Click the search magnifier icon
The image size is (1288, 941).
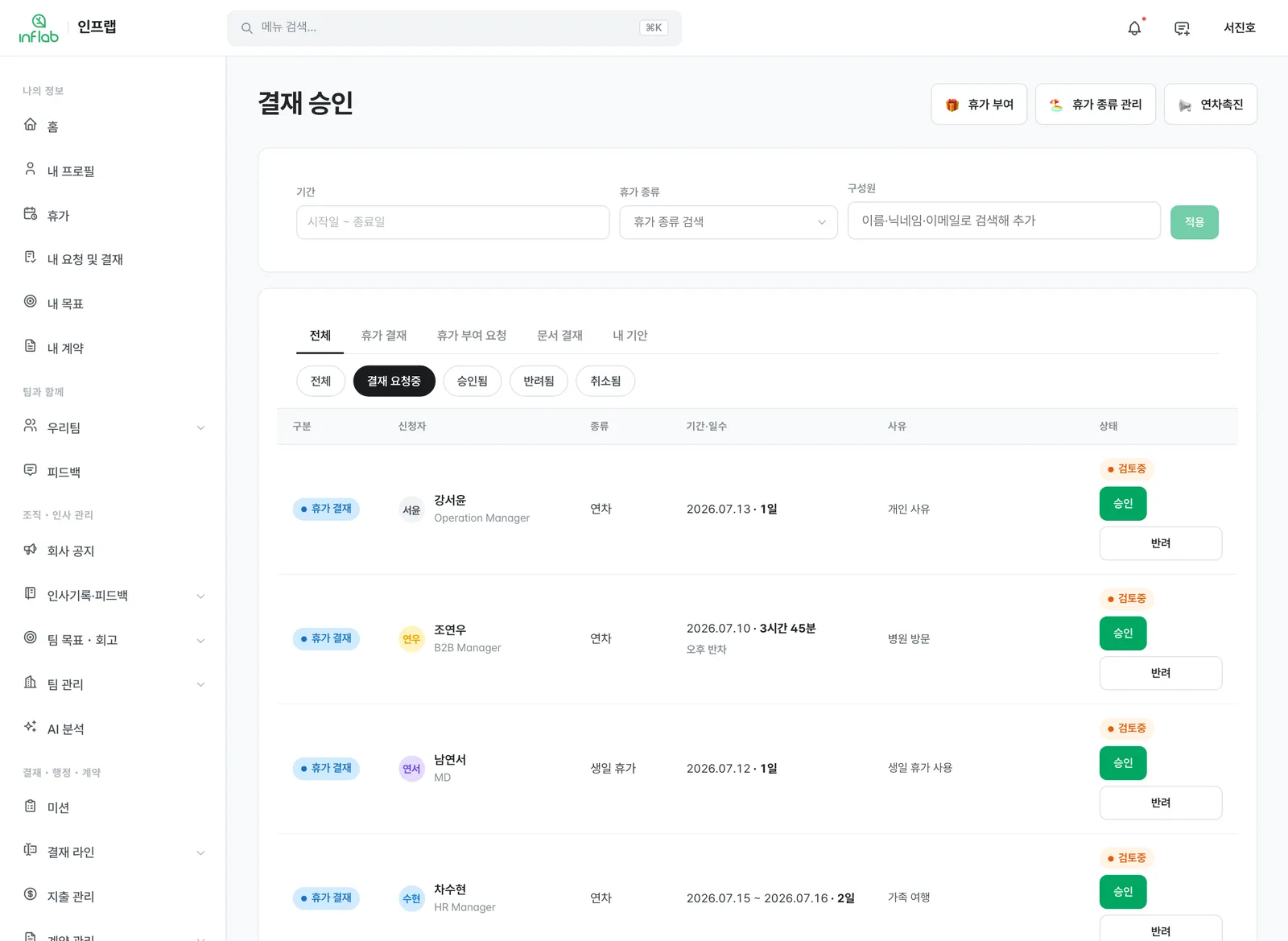click(x=247, y=28)
